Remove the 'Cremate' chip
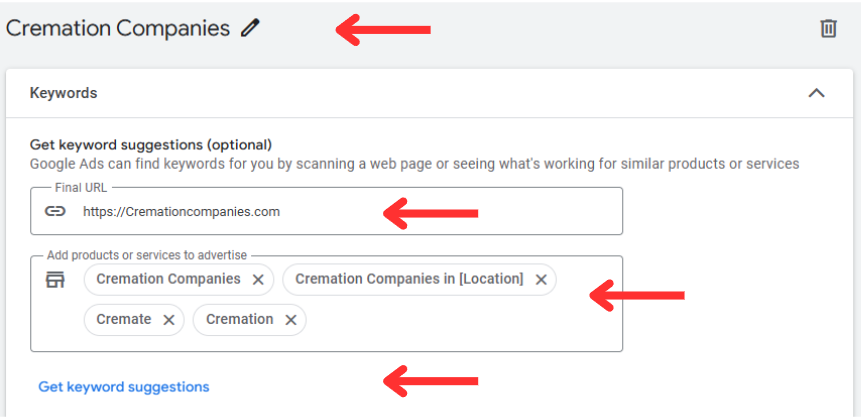Screen dimensions: 861x419 pos(169,320)
